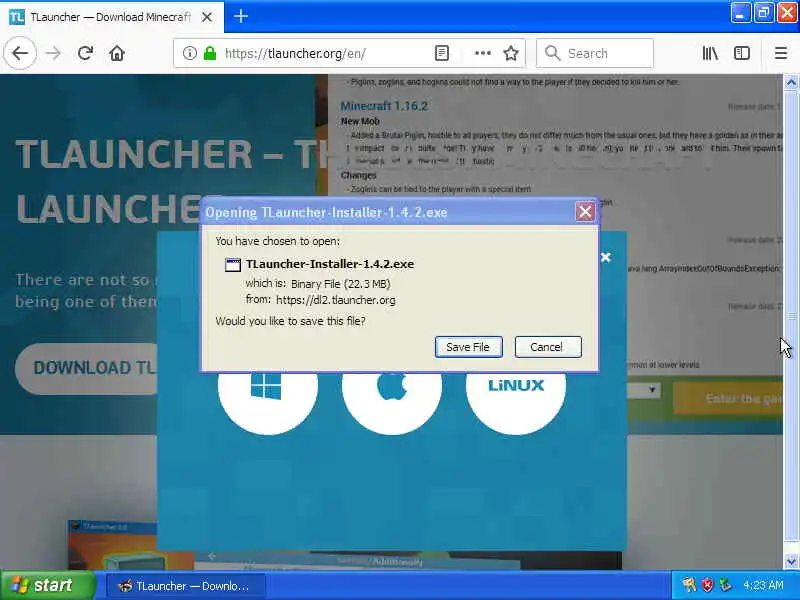Open the Firefox hamburger menu
Viewport: 800px width, 600px height.
[x=781, y=53]
